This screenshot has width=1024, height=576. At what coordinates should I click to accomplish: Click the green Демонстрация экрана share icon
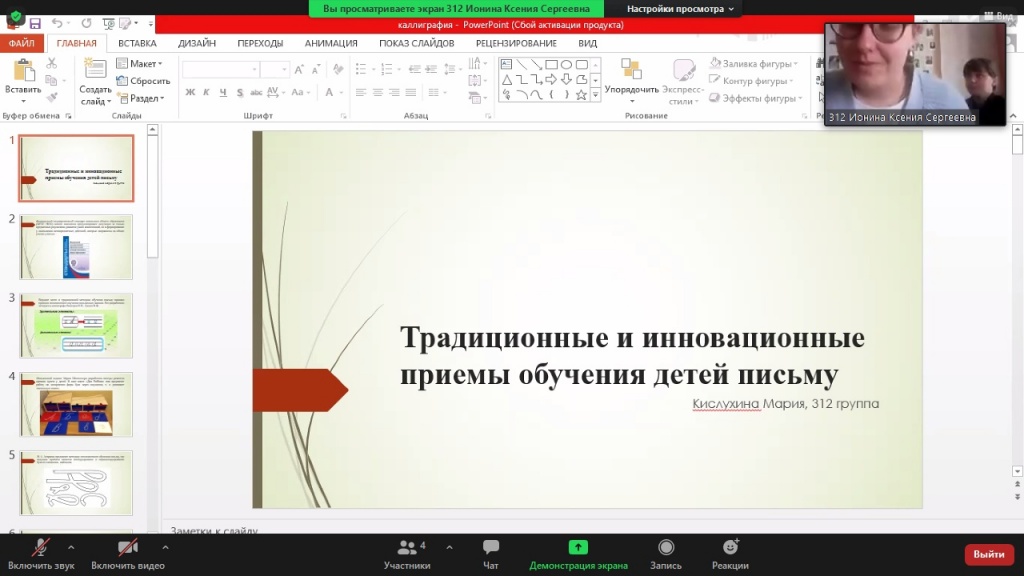tap(578, 547)
